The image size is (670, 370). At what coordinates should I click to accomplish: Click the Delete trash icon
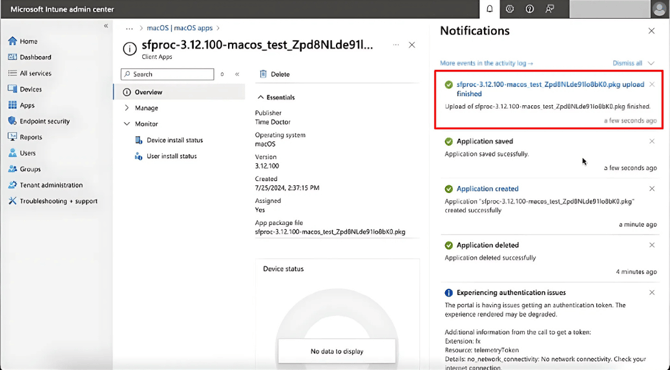(263, 74)
